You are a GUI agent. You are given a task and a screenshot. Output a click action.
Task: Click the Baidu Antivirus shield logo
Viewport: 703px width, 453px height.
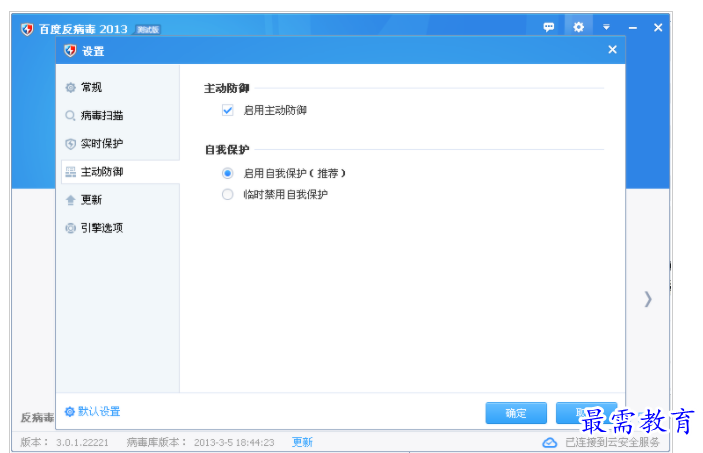(x=27, y=30)
